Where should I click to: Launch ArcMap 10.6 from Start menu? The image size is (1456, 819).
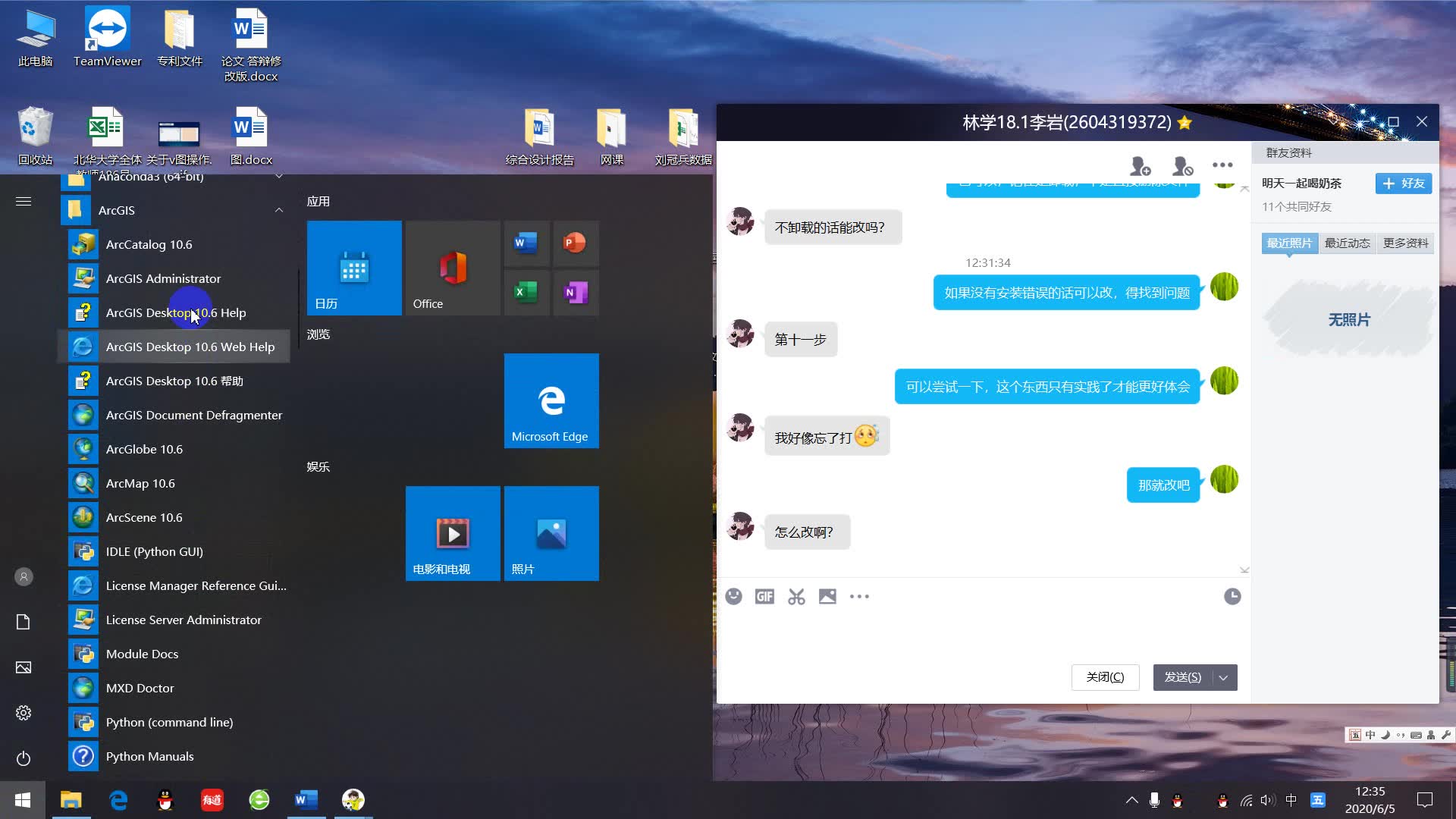[x=140, y=483]
